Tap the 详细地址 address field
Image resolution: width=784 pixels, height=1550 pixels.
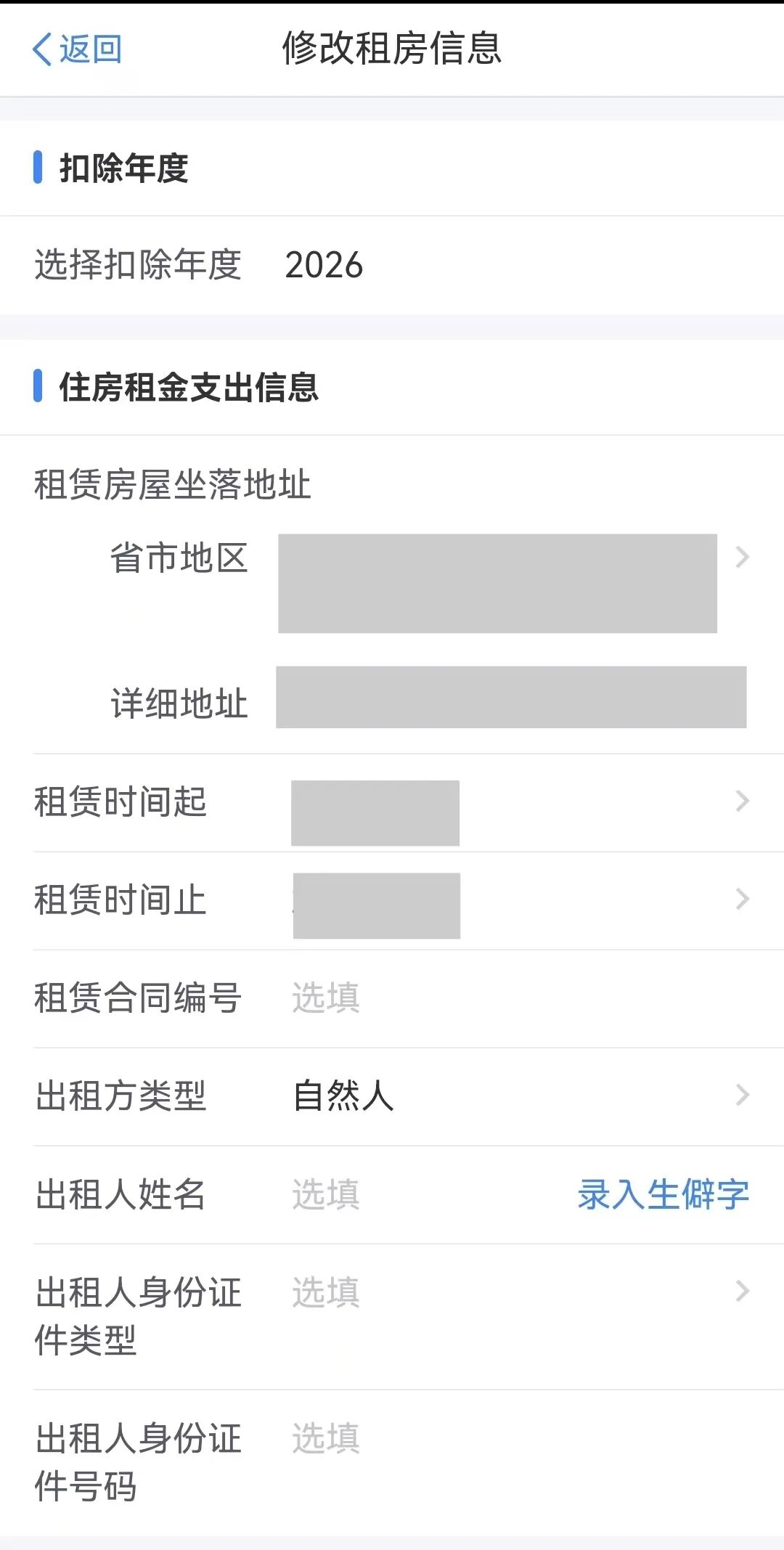510,698
